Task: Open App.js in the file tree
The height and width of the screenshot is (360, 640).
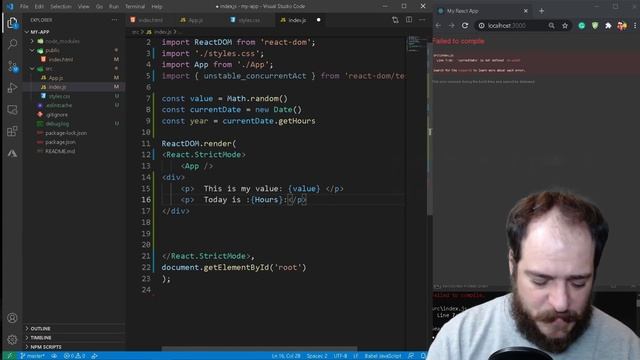Action: 56,78
